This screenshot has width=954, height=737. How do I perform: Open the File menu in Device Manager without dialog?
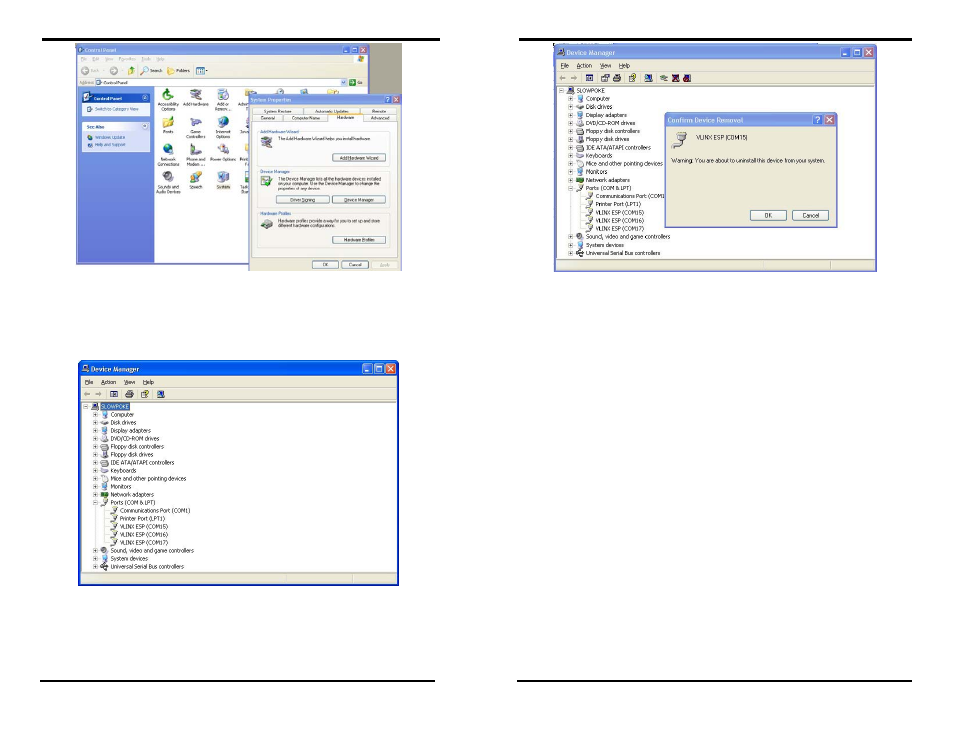(x=89, y=382)
